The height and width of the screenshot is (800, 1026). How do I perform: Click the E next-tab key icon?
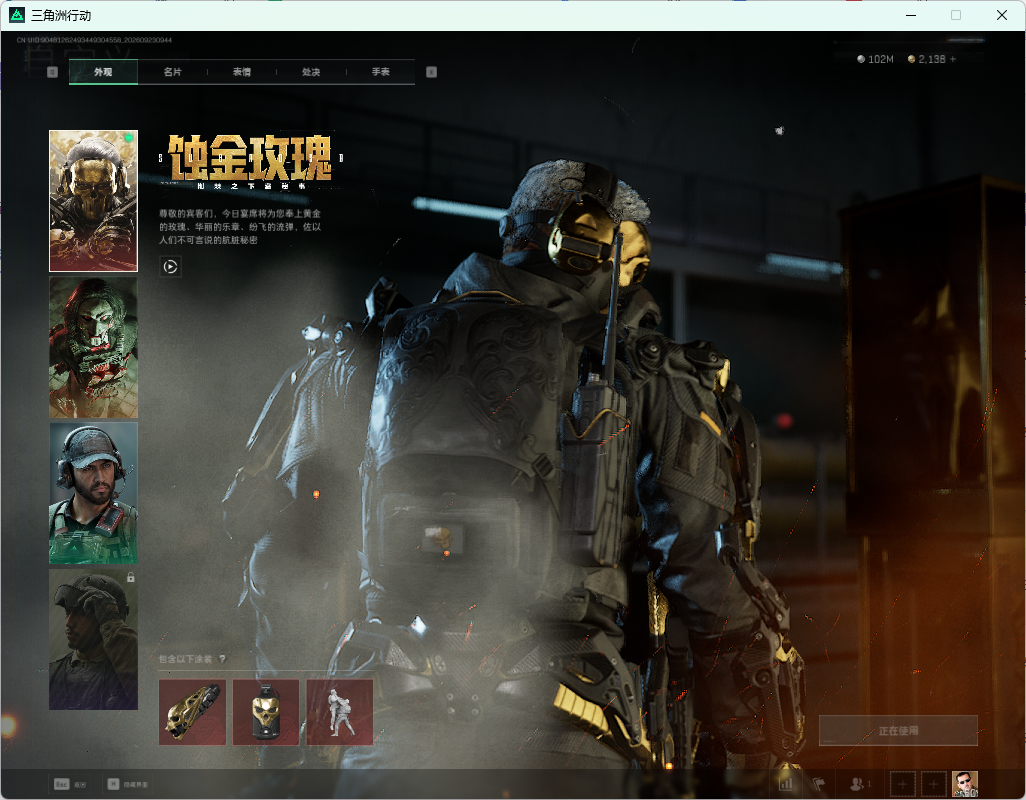click(x=431, y=72)
